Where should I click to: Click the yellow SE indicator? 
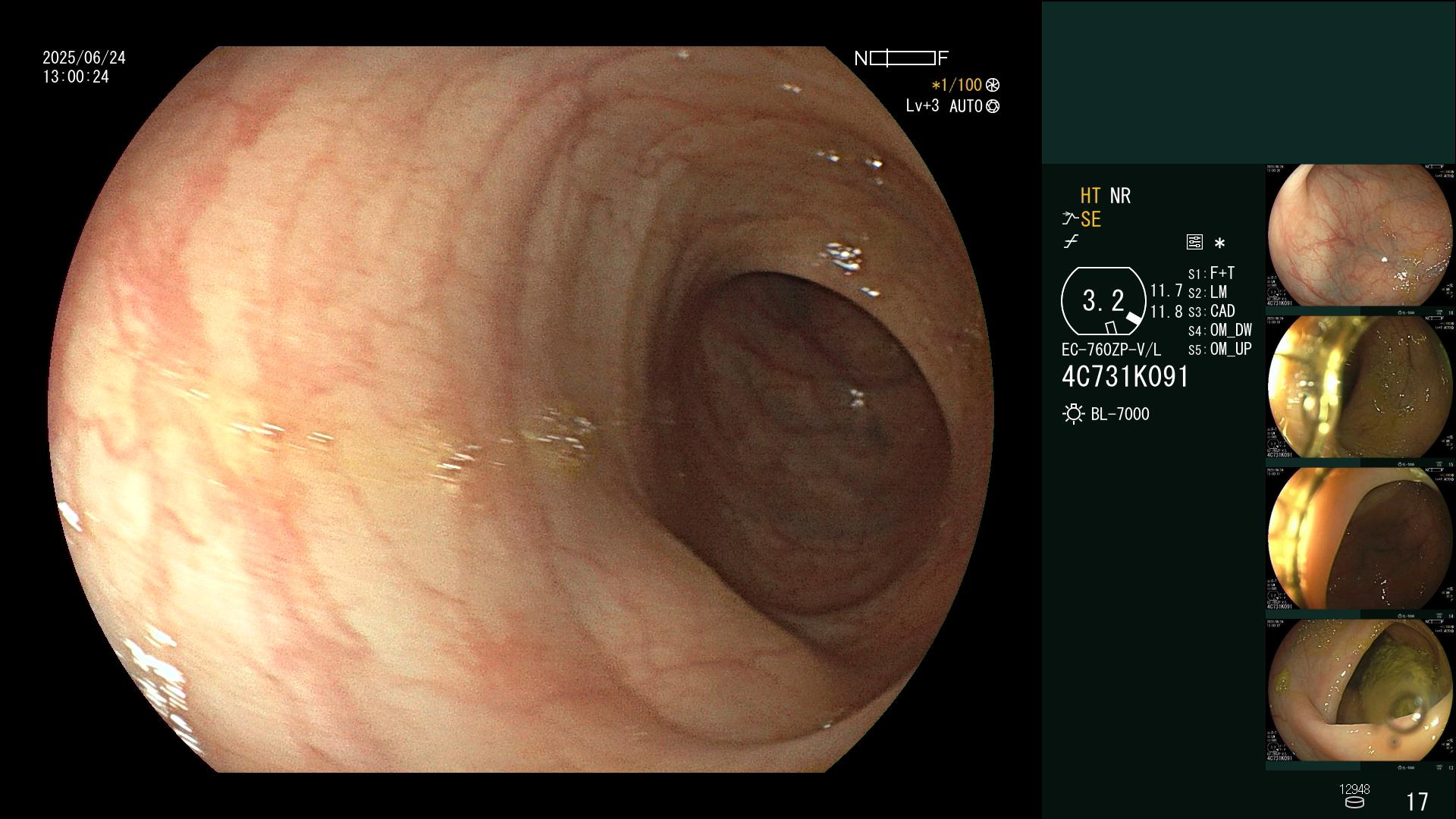click(1090, 219)
